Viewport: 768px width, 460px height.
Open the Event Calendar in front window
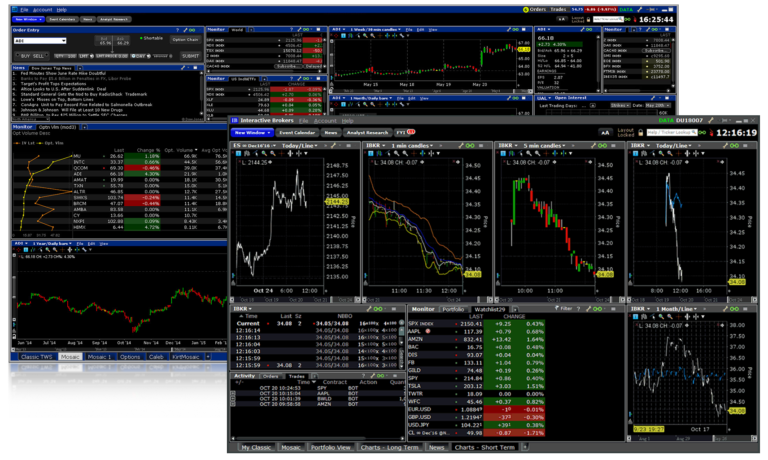[x=297, y=132]
